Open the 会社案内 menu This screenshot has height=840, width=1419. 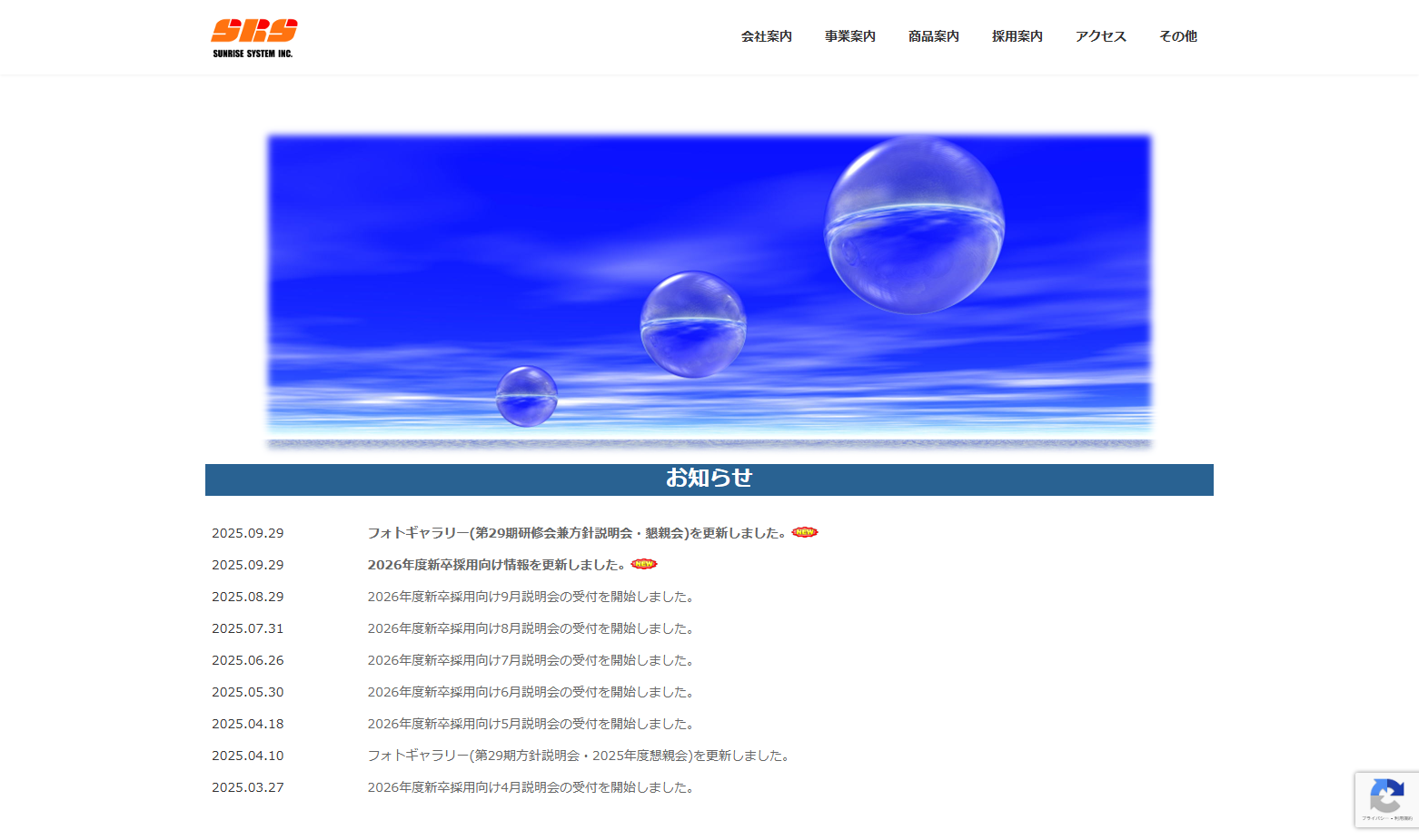(766, 36)
